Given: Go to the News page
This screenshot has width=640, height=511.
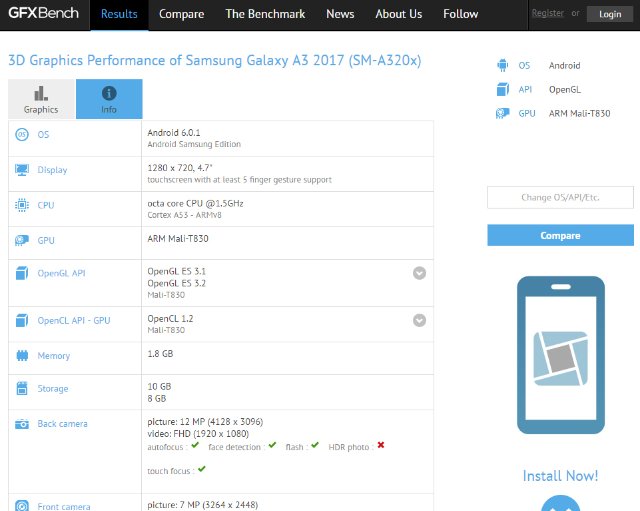Looking at the screenshot, I should tap(340, 14).
